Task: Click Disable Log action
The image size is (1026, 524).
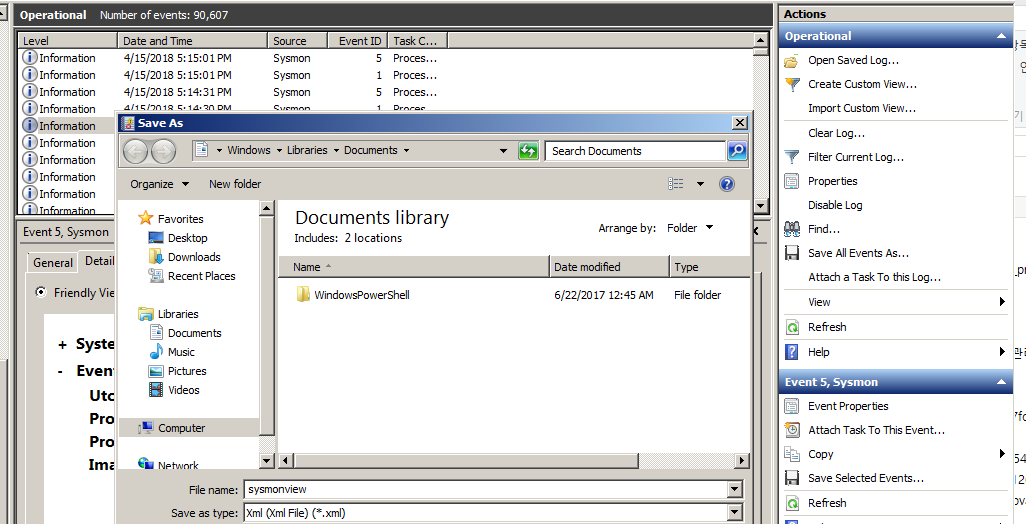Action: pyautogui.click(x=835, y=205)
